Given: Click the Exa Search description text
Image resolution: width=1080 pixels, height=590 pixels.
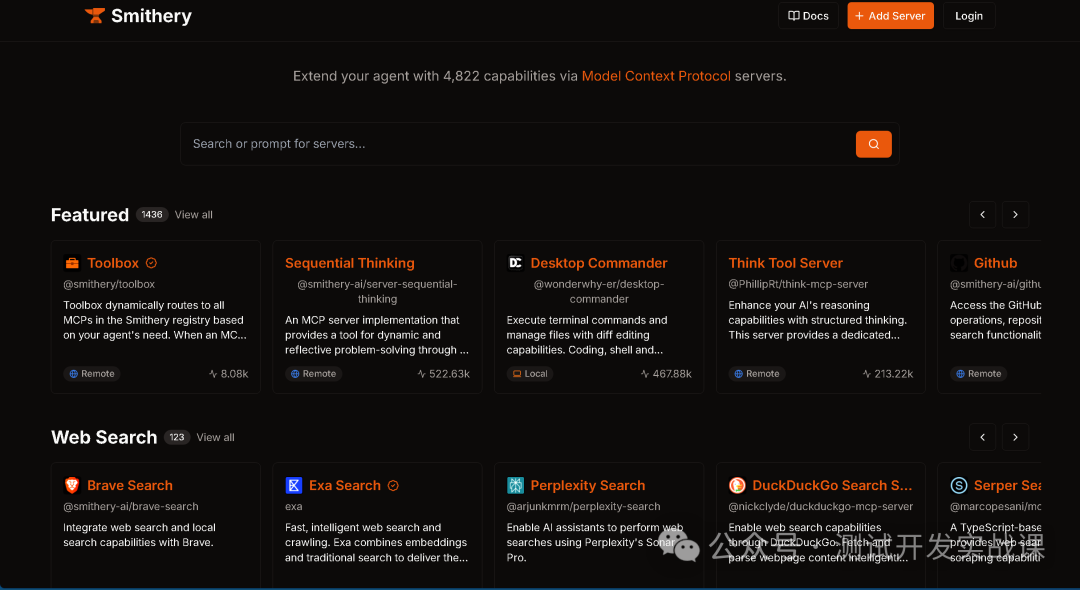Looking at the screenshot, I should [x=377, y=542].
